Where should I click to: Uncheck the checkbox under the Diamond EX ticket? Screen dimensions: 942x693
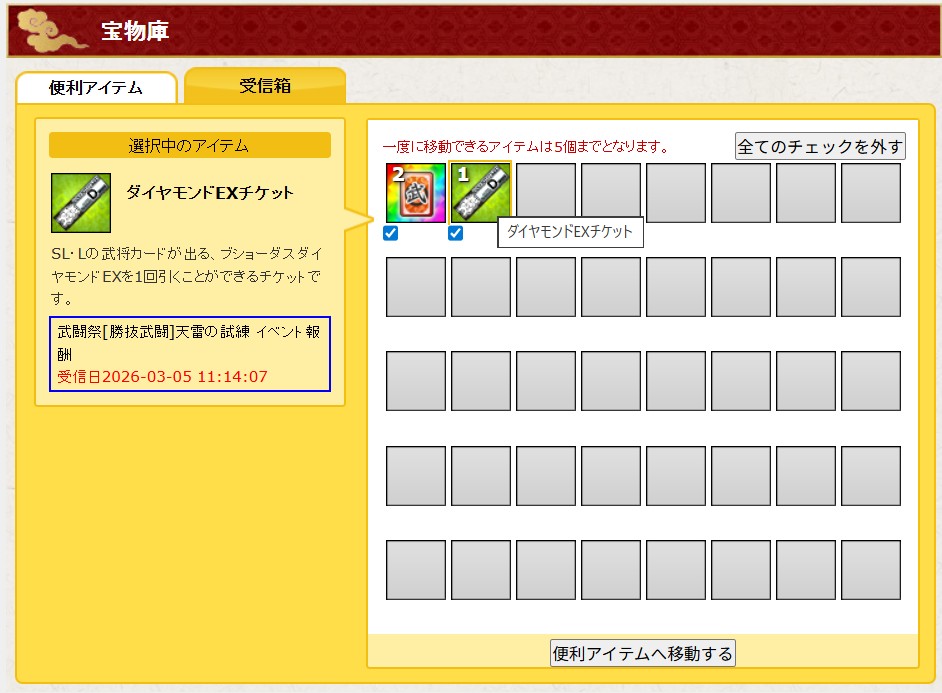pyautogui.click(x=456, y=234)
